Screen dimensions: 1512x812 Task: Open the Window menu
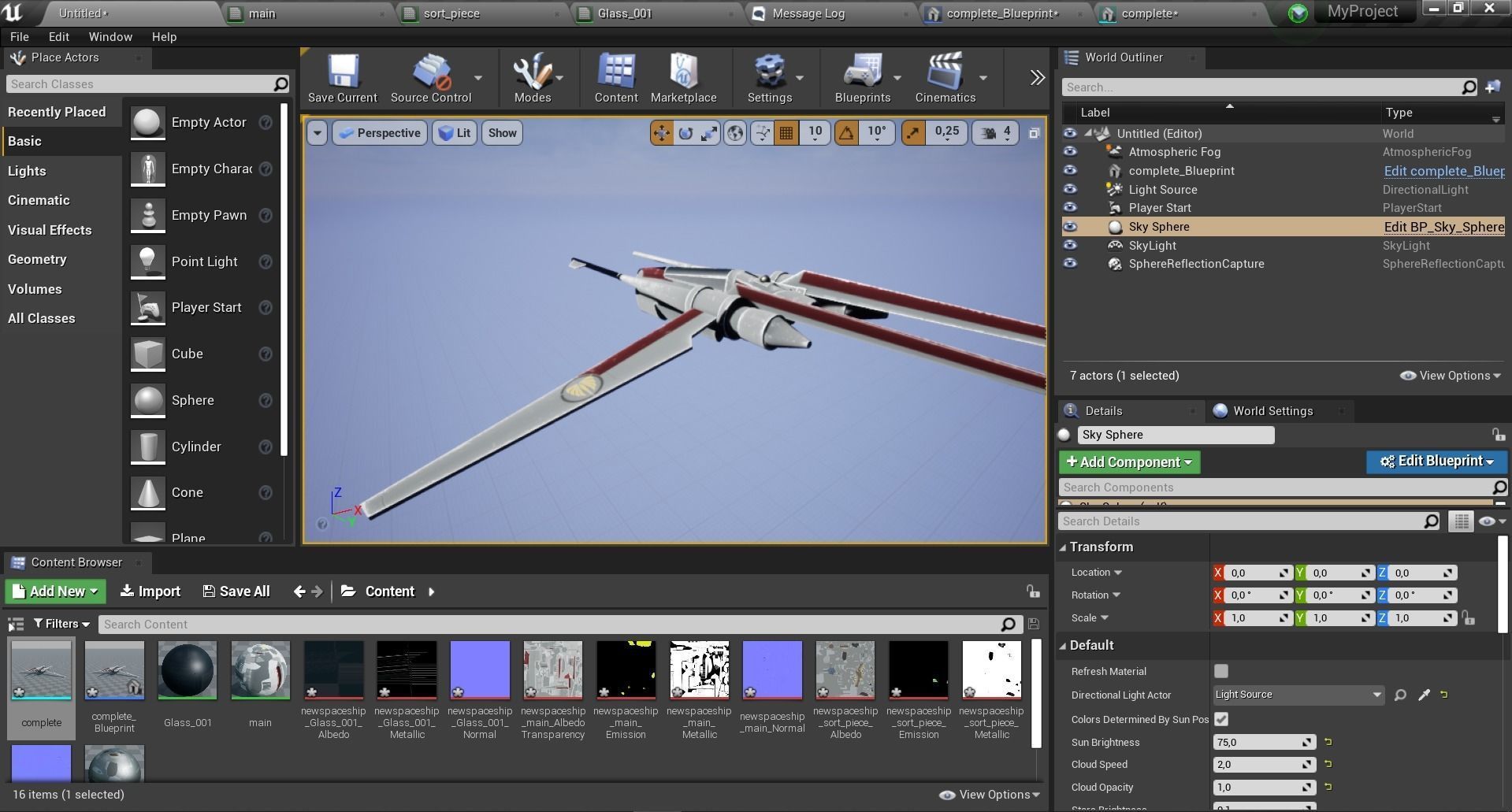pyautogui.click(x=110, y=37)
